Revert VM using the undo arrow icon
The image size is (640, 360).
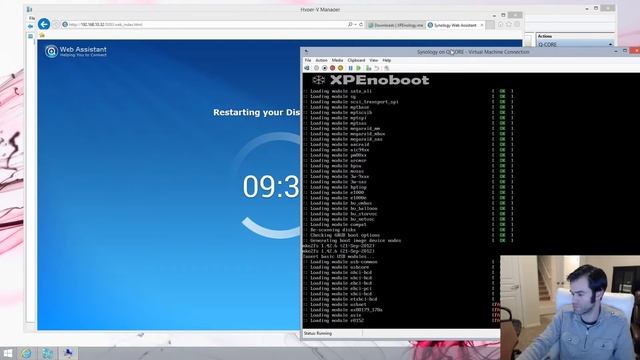click(377, 68)
